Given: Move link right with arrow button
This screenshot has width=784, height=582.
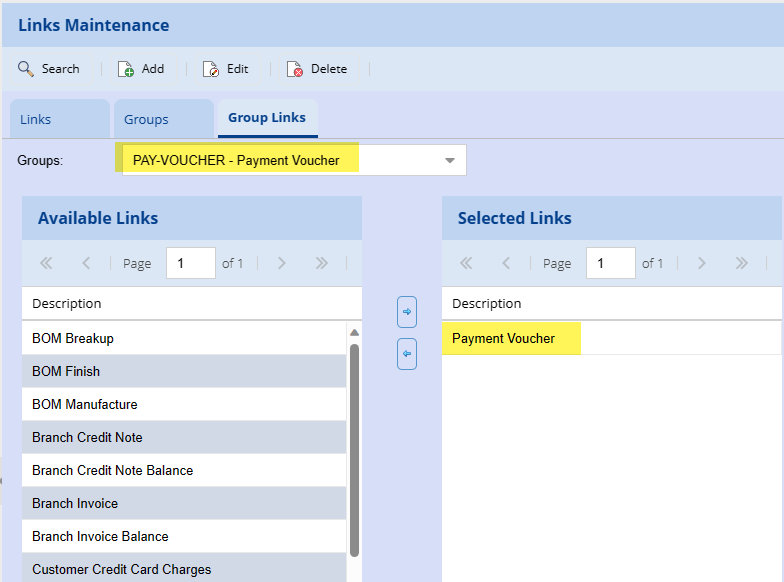Looking at the screenshot, I should [407, 312].
